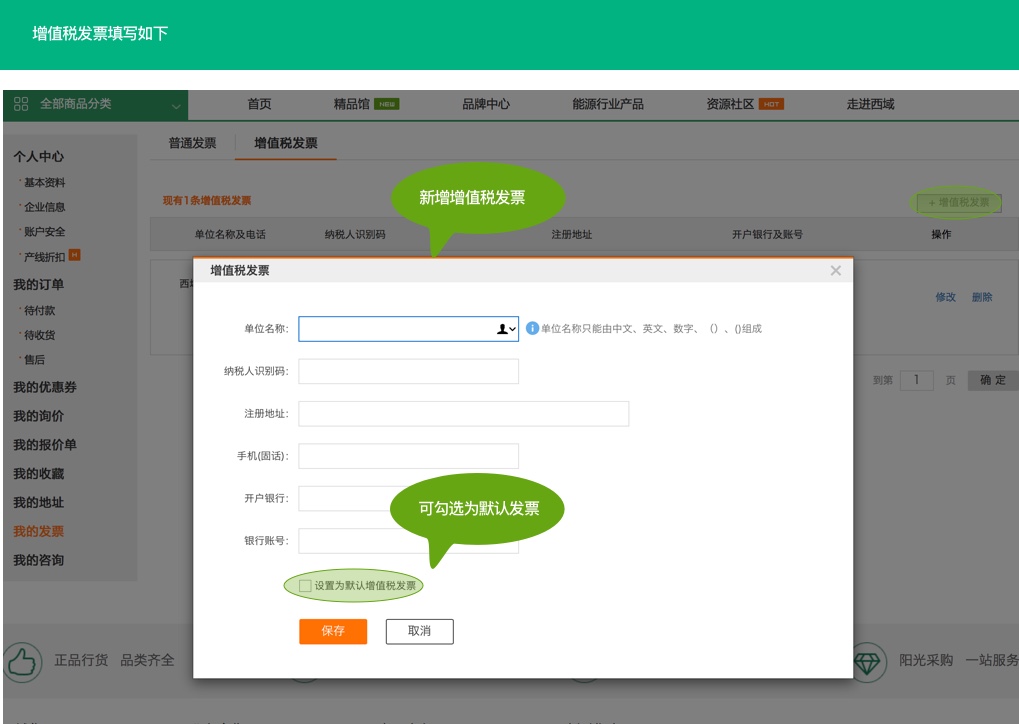This screenshot has width=1019, height=724.
Task: Click the 修改 link in operations column
Action: 945,297
